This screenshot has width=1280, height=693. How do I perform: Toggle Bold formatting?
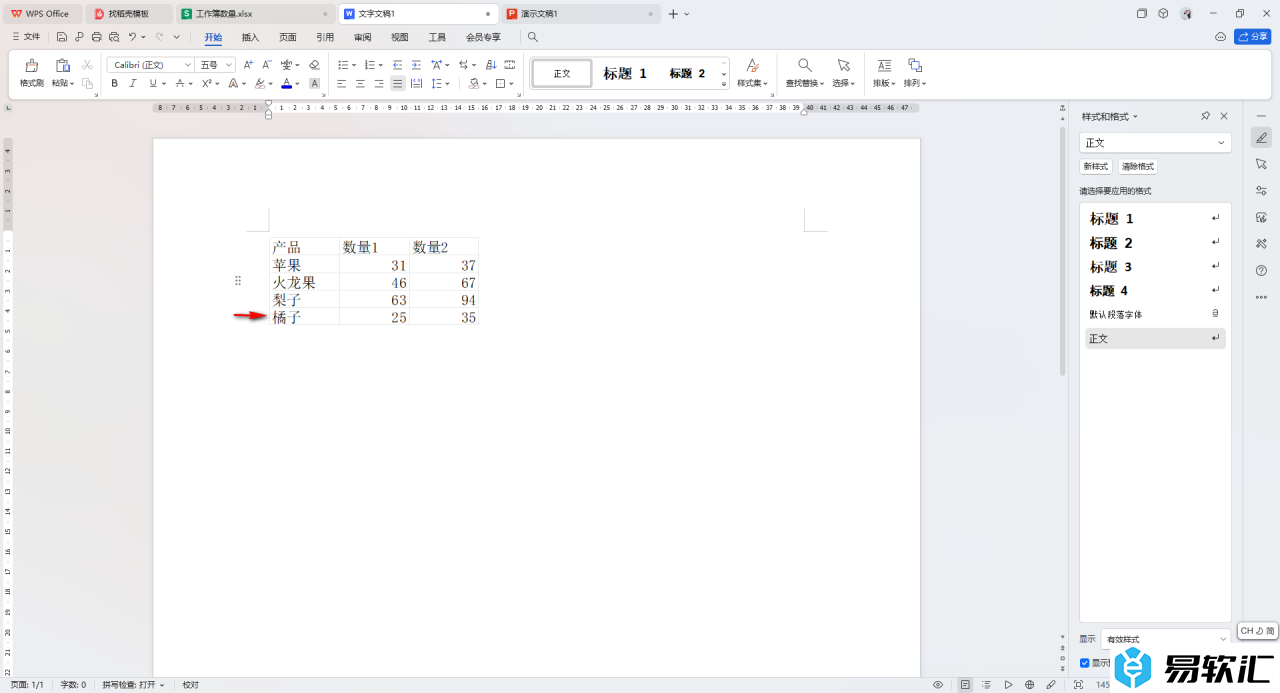tap(114, 84)
